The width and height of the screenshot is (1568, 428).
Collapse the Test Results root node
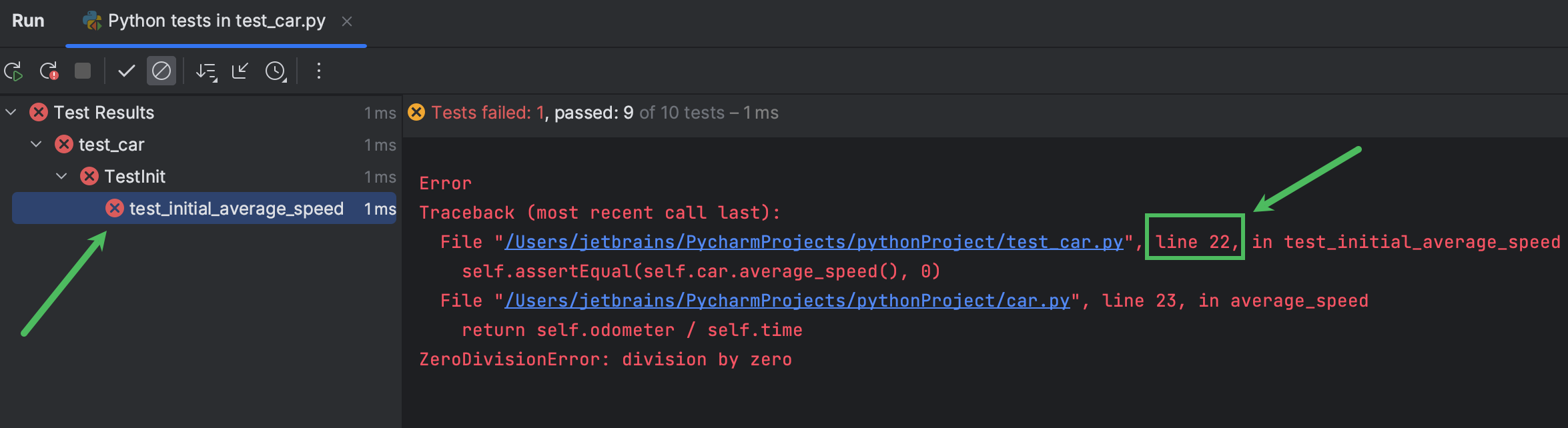tap(11, 113)
